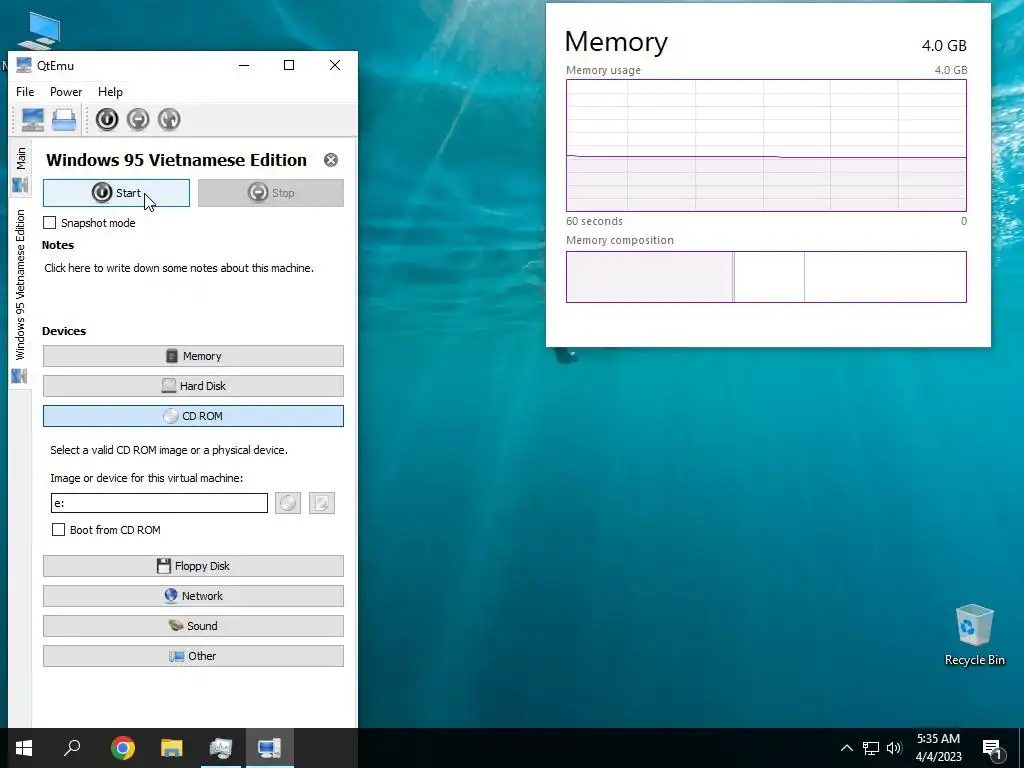
Task: Open the notification center icon
Action: tap(992, 749)
